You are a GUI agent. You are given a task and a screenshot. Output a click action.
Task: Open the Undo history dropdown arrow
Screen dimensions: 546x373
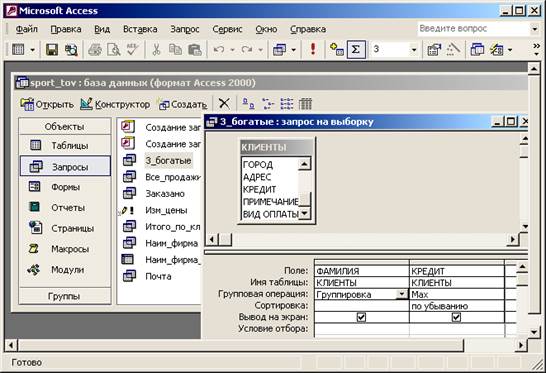(x=232, y=50)
